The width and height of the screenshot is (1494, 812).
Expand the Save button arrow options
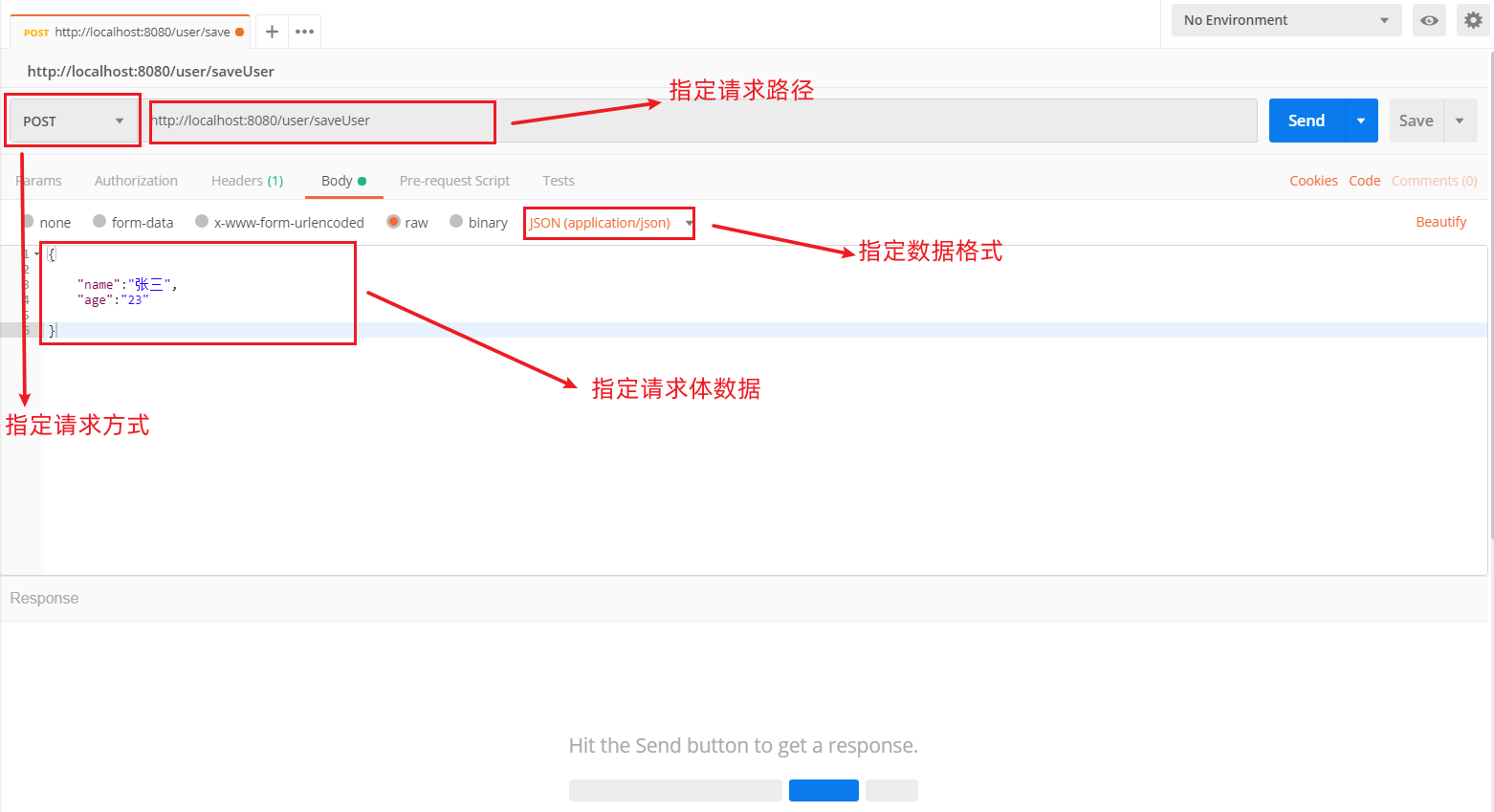pyautogui.click(x=1460, y=121)
